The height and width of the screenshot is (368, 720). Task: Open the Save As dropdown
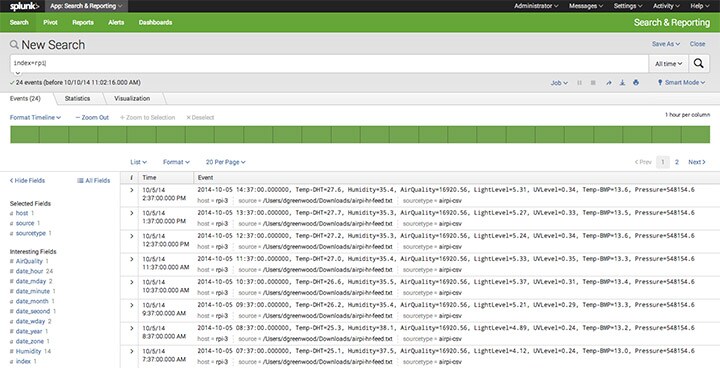click(x=666, y=44)
